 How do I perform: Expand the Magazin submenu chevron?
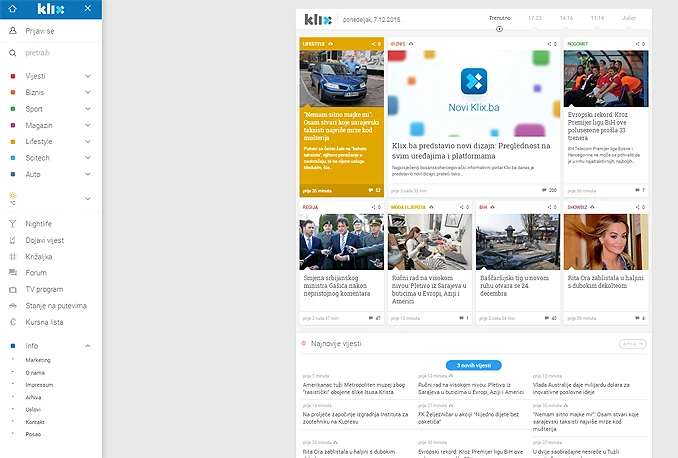[88, 125]
